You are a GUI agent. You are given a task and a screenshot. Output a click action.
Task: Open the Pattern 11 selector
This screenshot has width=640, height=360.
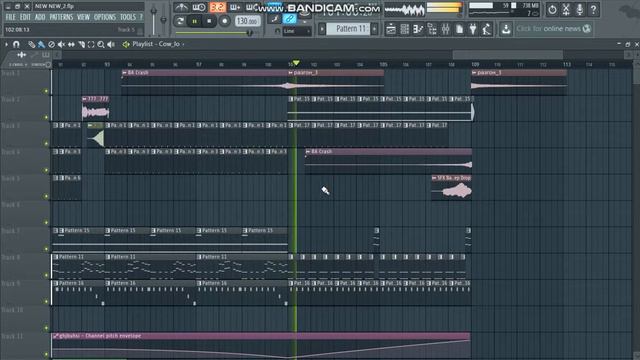point(348,29)
